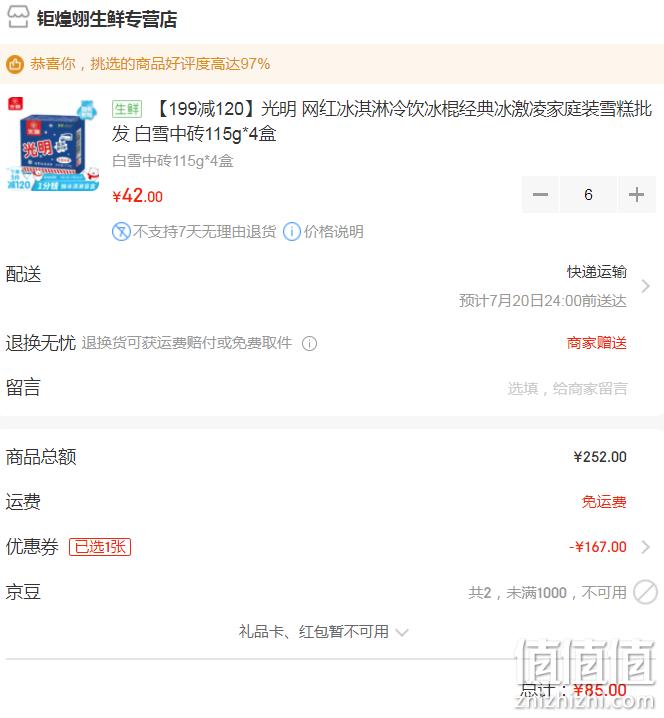
Task: Click the 价格说明 text link
Action: tap(333, 232)
